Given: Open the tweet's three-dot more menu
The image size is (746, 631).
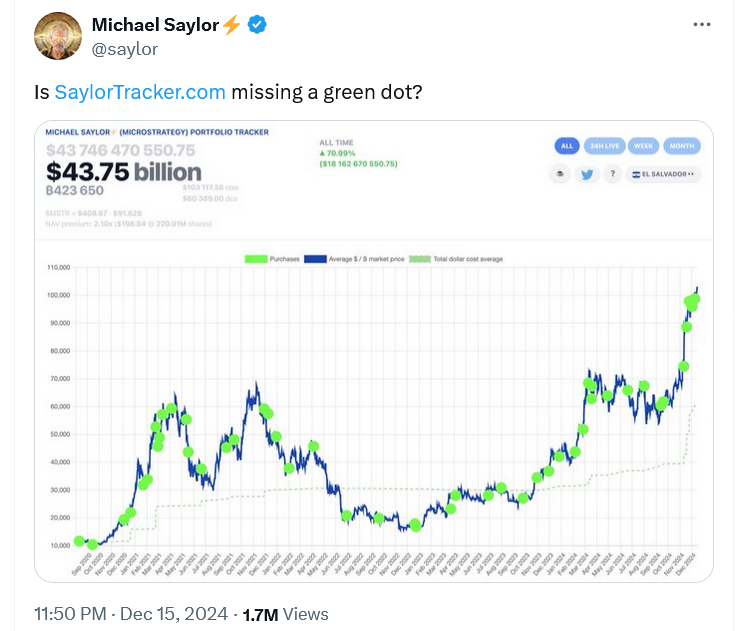Looking at the screenshot, I should pyautogui.click(x=703, y=25).
